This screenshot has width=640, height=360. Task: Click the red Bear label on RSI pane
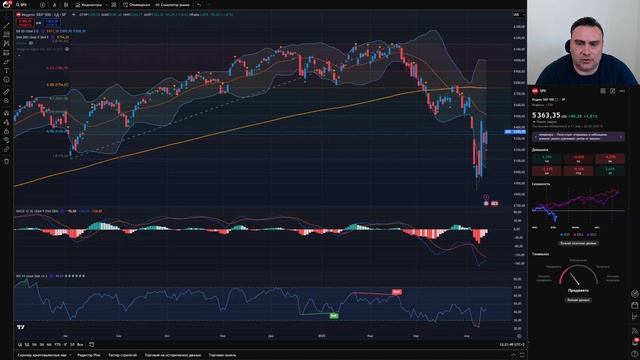(396, 292)
